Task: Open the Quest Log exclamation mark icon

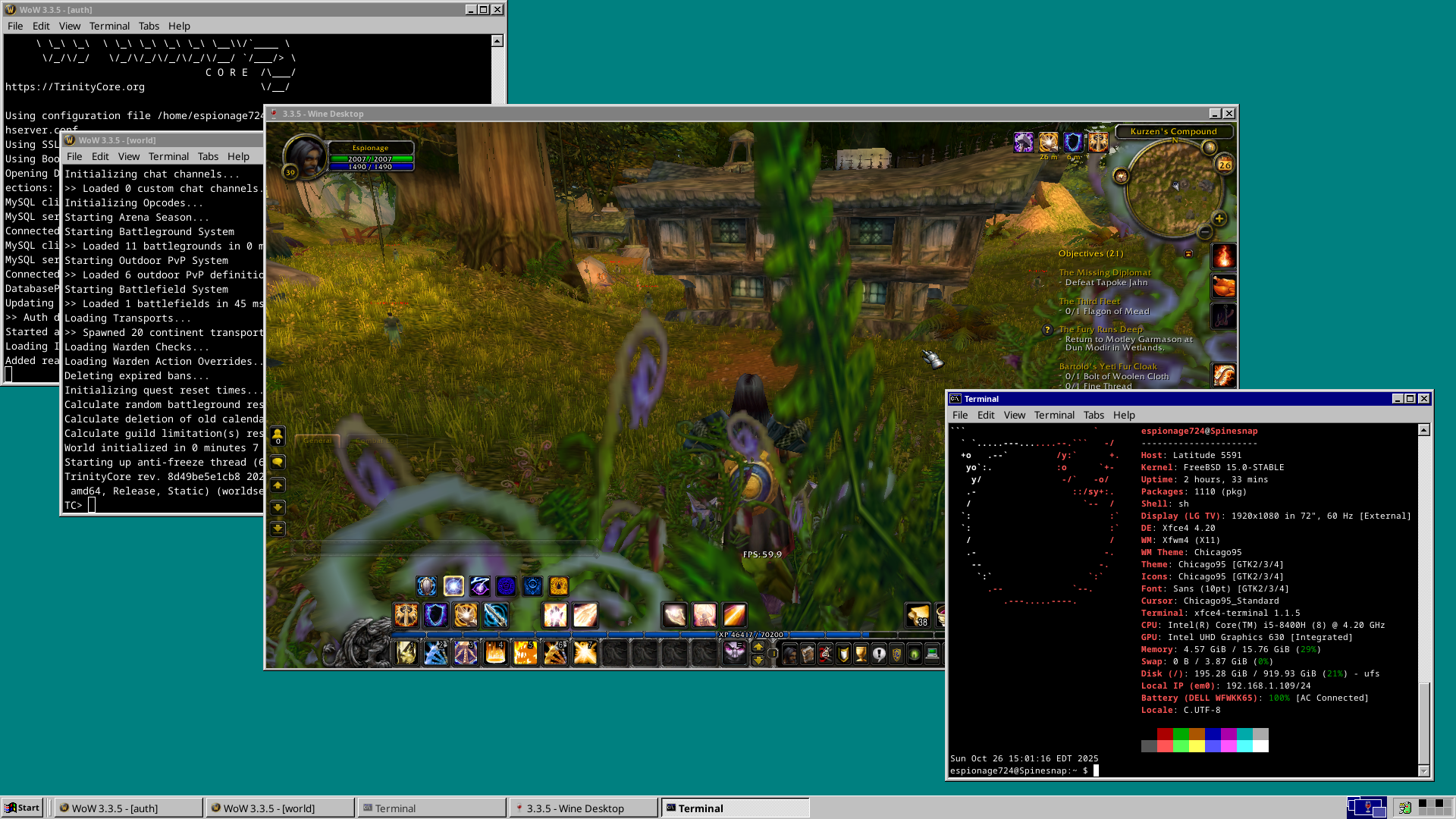Action: click(879, 654)
